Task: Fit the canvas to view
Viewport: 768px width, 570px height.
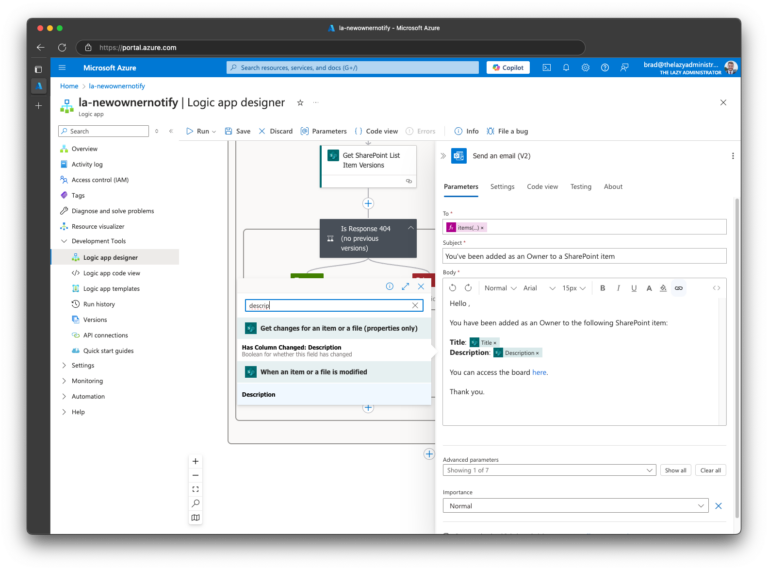Action: (195, 490)
